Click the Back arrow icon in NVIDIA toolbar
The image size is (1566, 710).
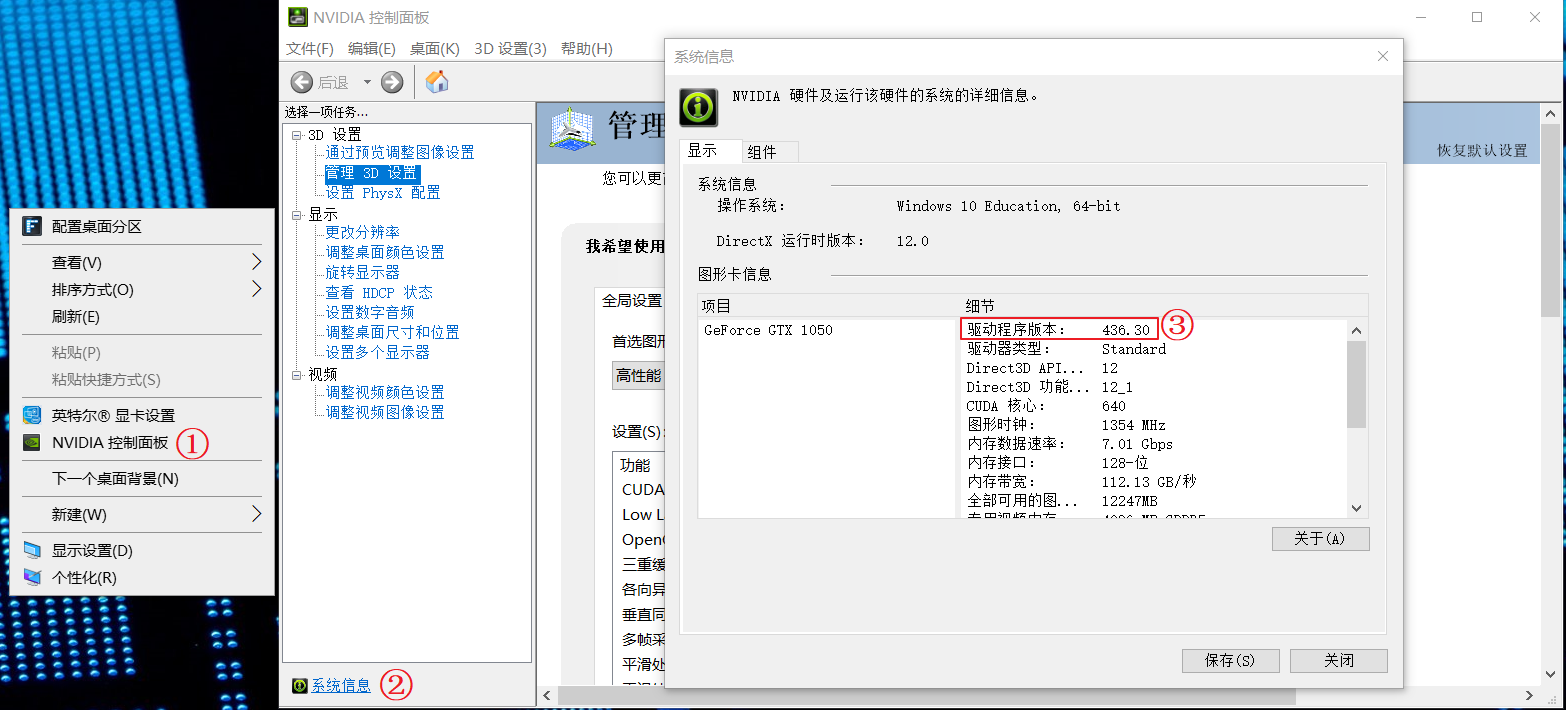pyautogui.click(x=302, y=82)
